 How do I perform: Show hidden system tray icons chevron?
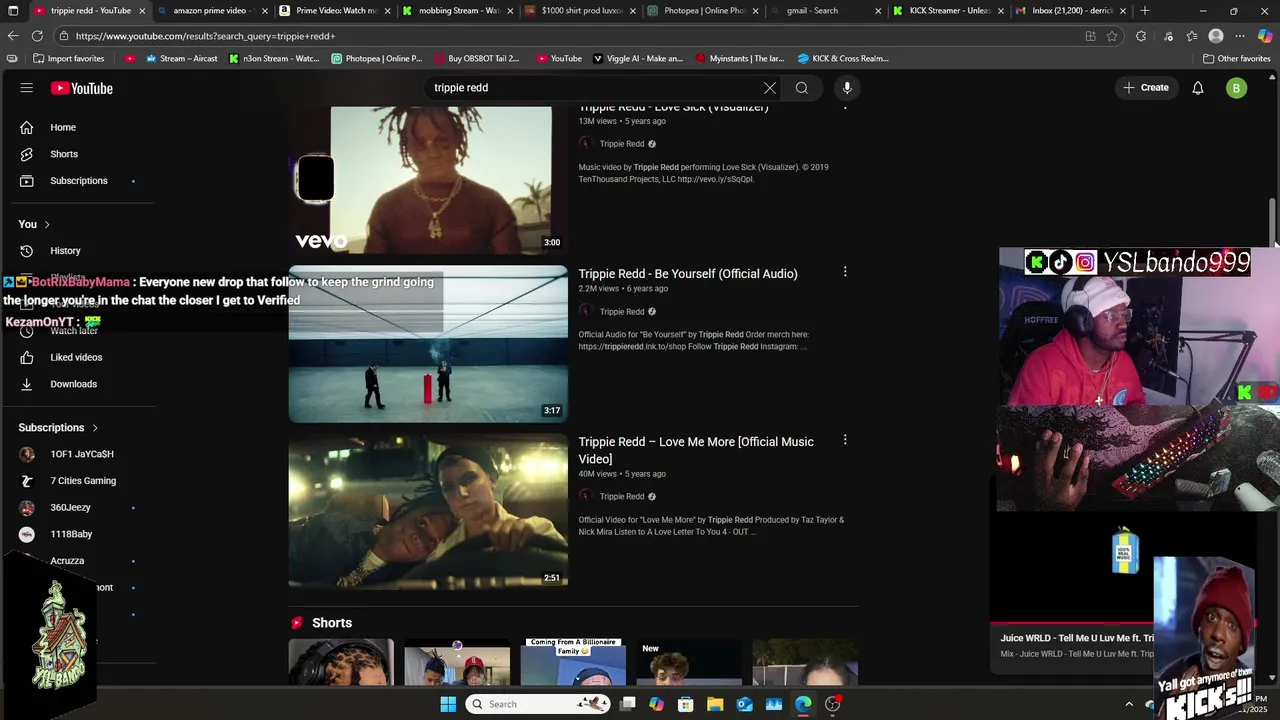coord(1129,704)
